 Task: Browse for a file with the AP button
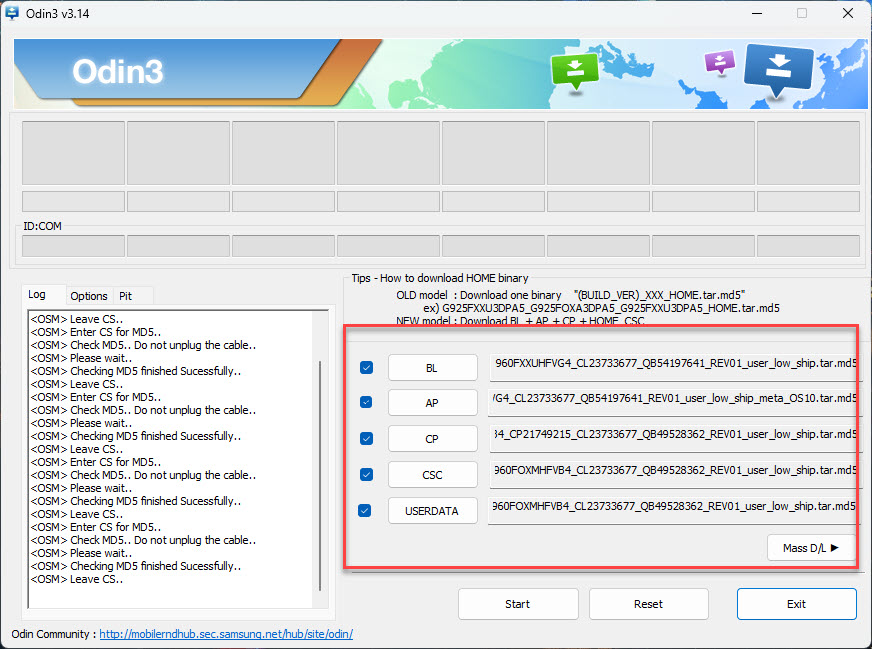(x=432, y=403)
